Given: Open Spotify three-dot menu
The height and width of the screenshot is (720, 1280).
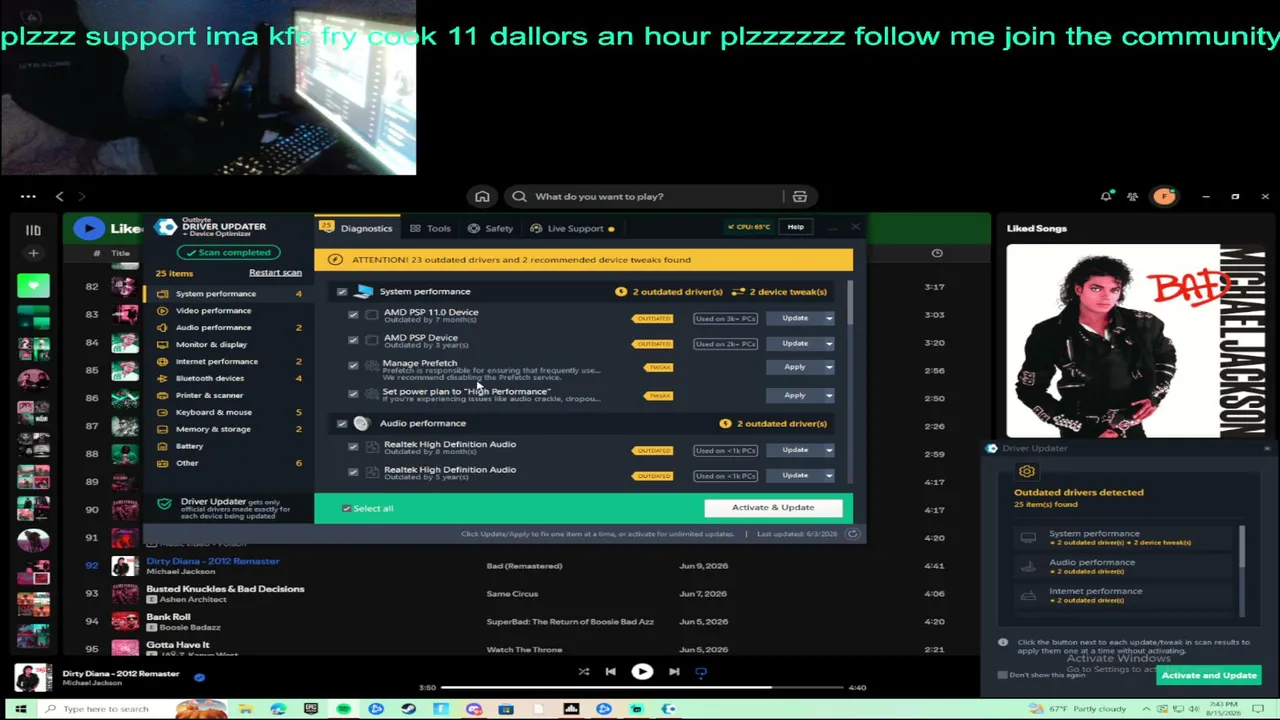Looking at the screenshot, I should coord(28,197).
